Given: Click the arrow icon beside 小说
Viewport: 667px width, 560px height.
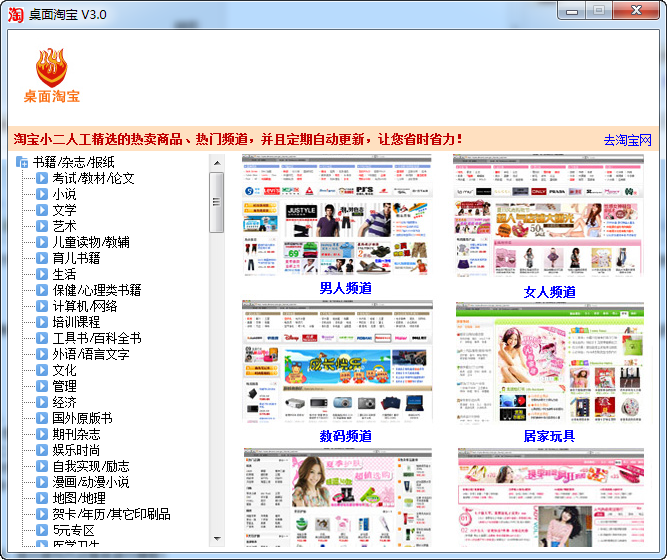Looking at the screenshot, I should tap(42, 194).
